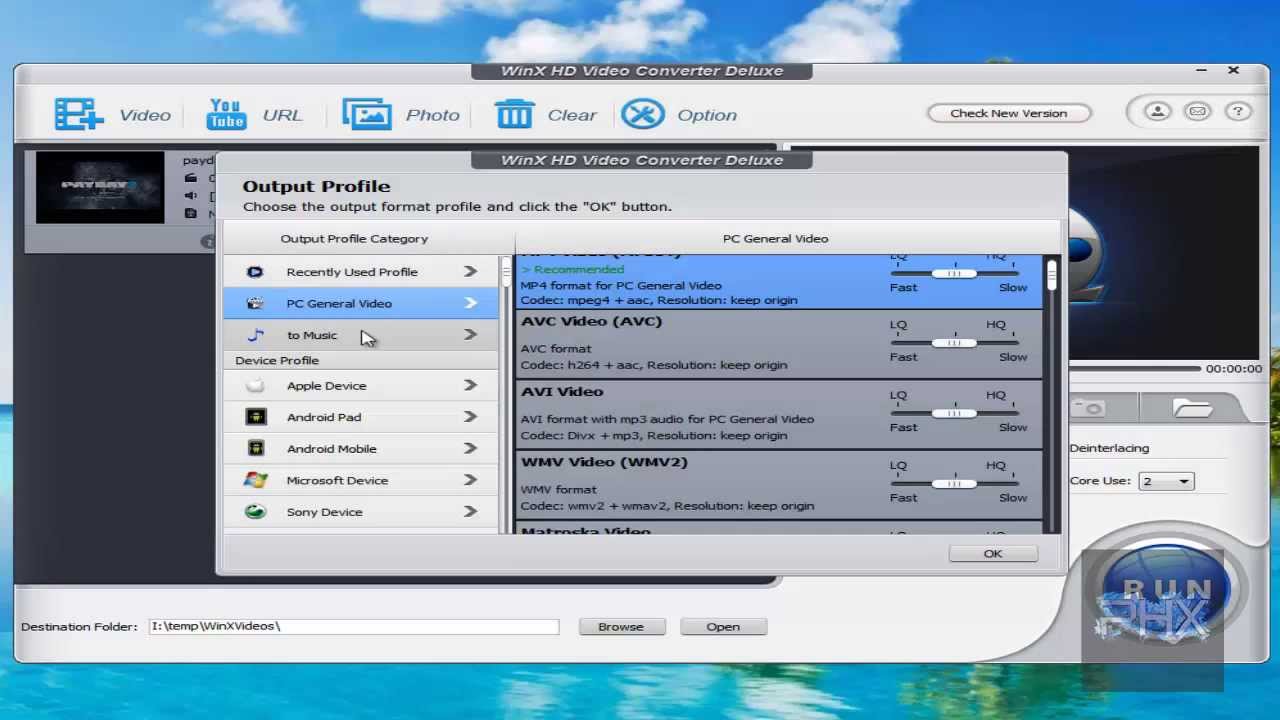Click the Photo slideshow toolbar button

[400, 115]
